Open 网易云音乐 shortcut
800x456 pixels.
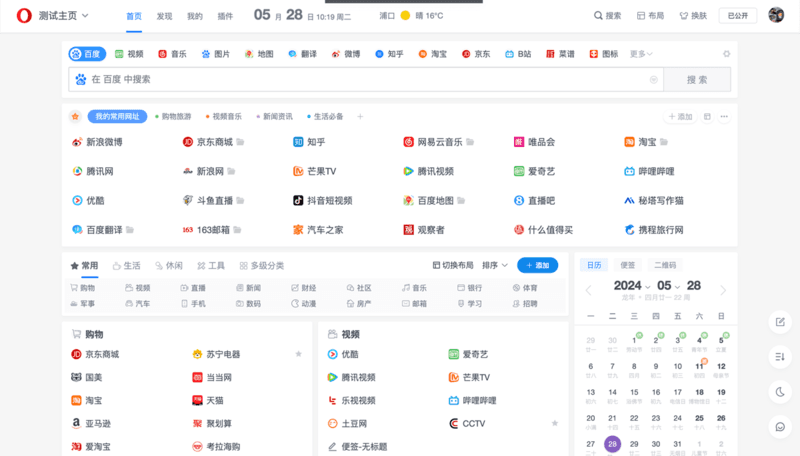[433, 142]
